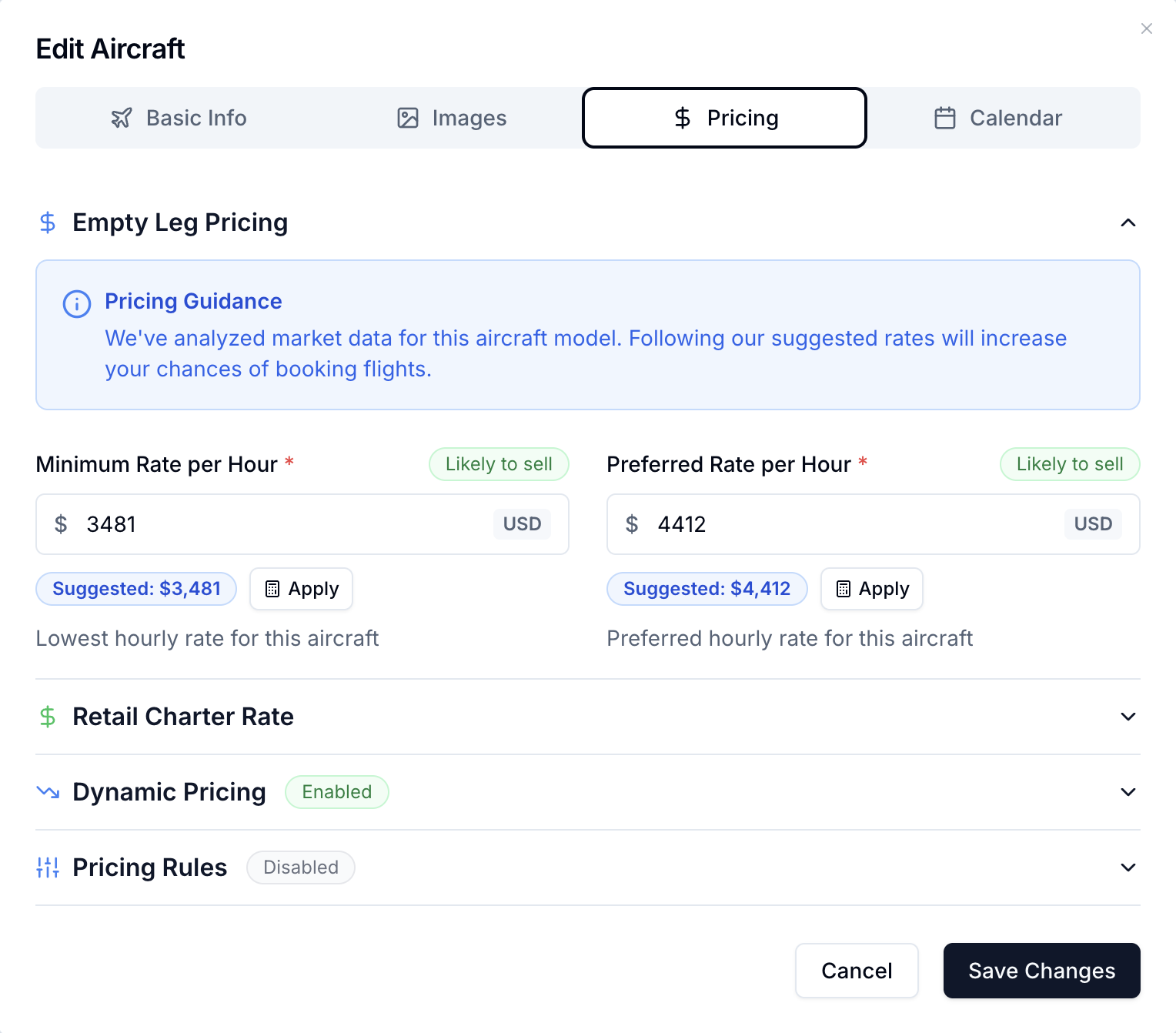Select the image icon next to Images tab

pos(407,118)
